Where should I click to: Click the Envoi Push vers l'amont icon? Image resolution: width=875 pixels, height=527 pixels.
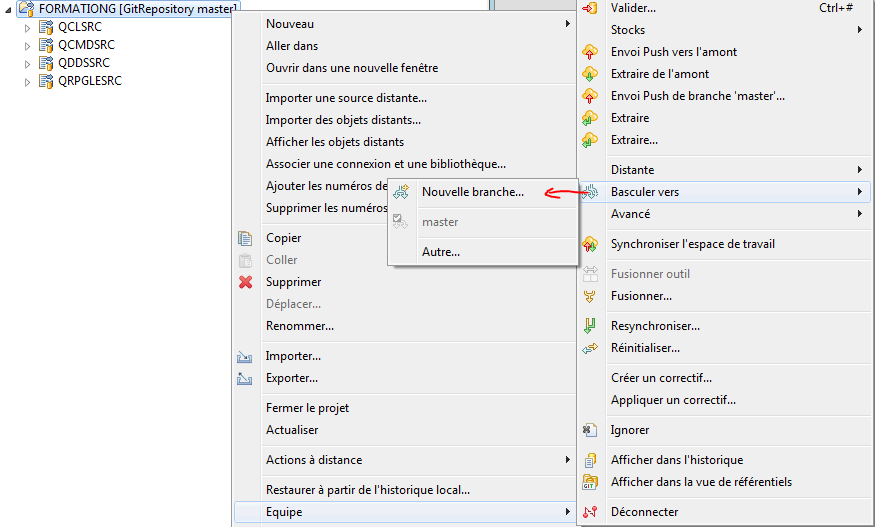coord(590,52)
